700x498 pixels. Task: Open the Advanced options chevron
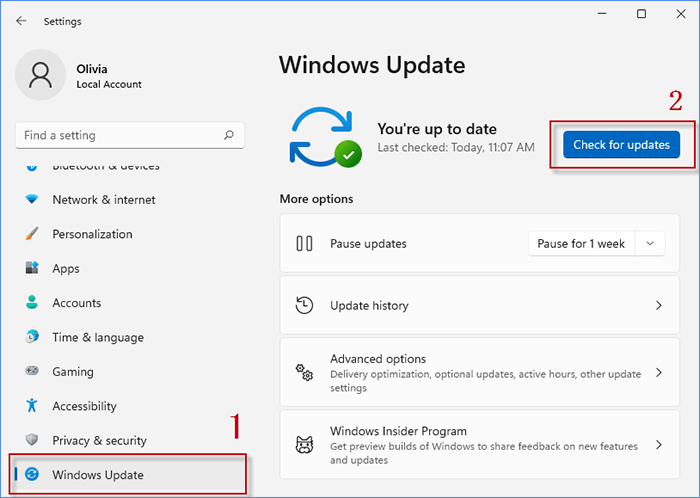(658, 372)
